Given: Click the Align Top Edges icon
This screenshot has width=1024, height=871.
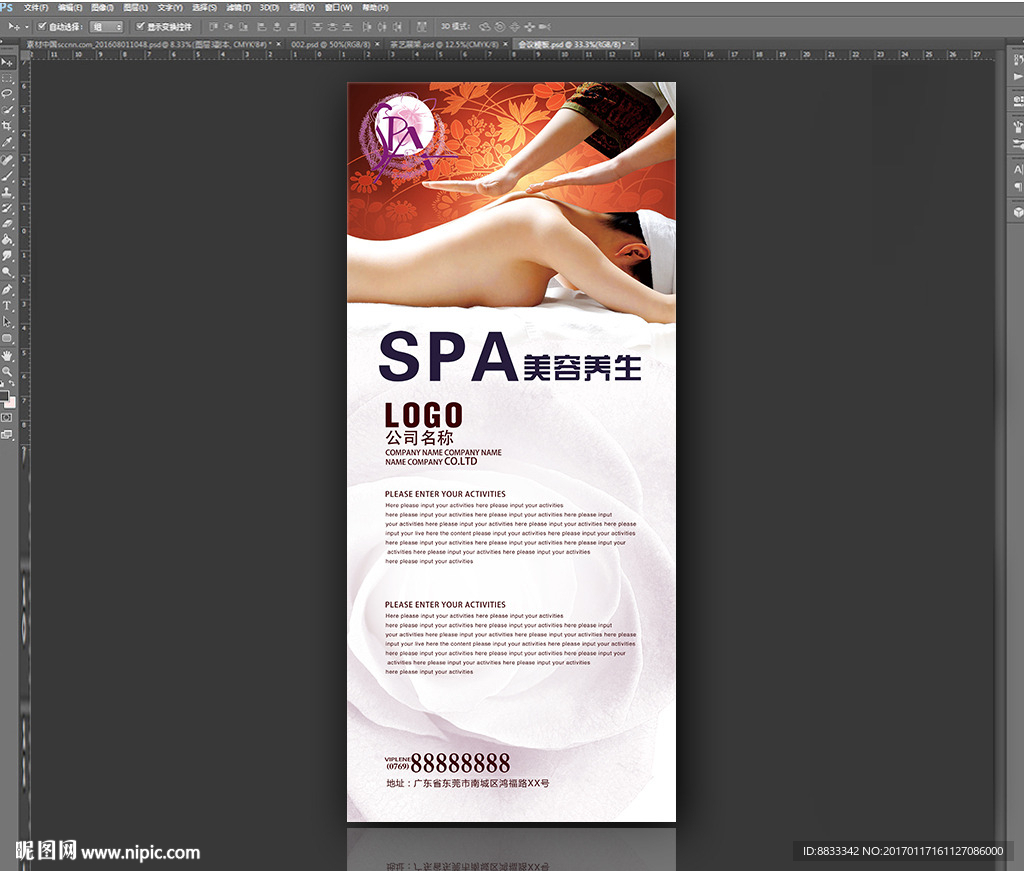Looking at the screenshot, I should tap(214, 27).
